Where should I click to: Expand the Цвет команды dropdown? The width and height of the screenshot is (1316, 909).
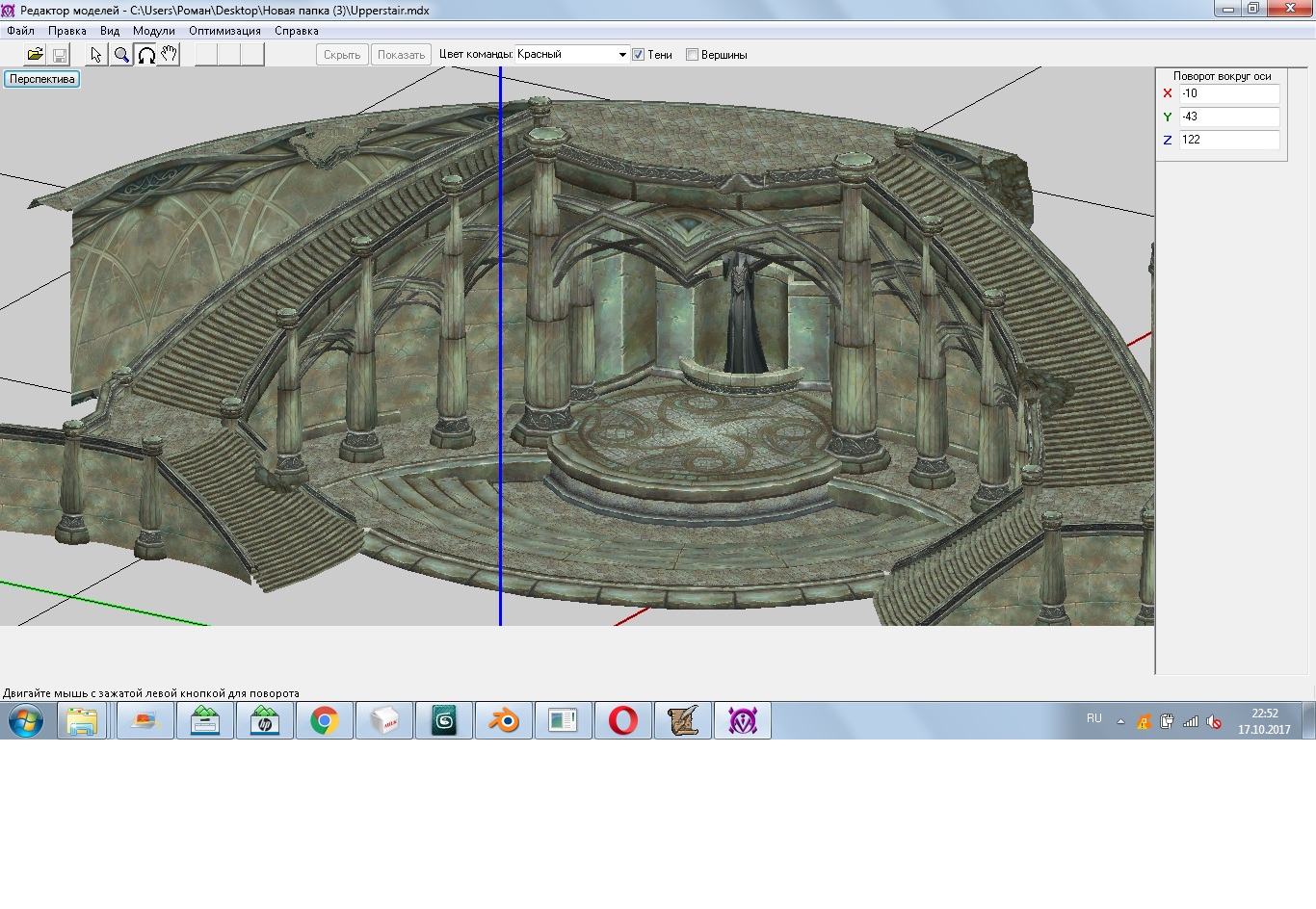pyautogui.click(x=621, y=55)
